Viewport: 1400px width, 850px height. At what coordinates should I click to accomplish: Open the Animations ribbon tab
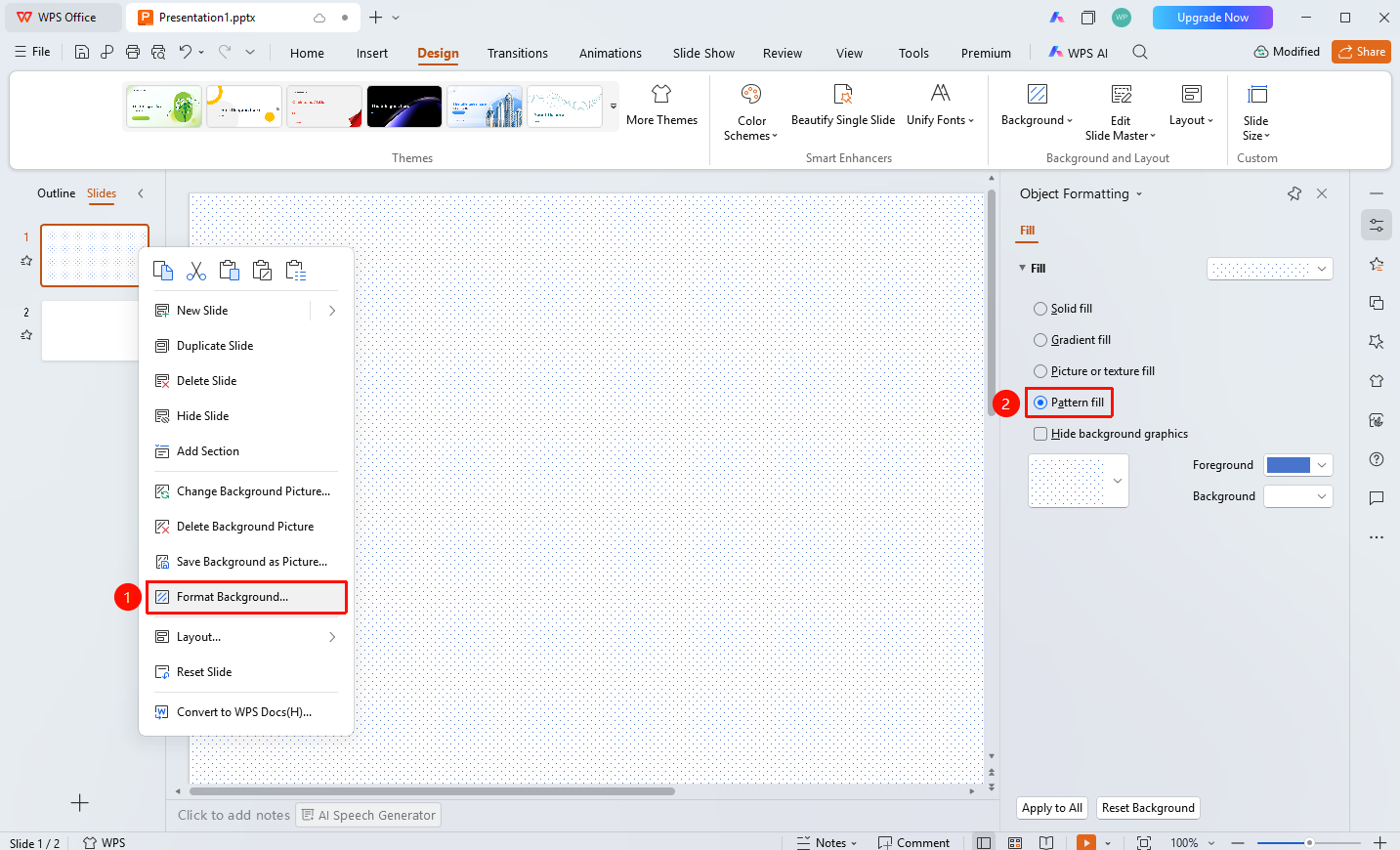(611, 53)
